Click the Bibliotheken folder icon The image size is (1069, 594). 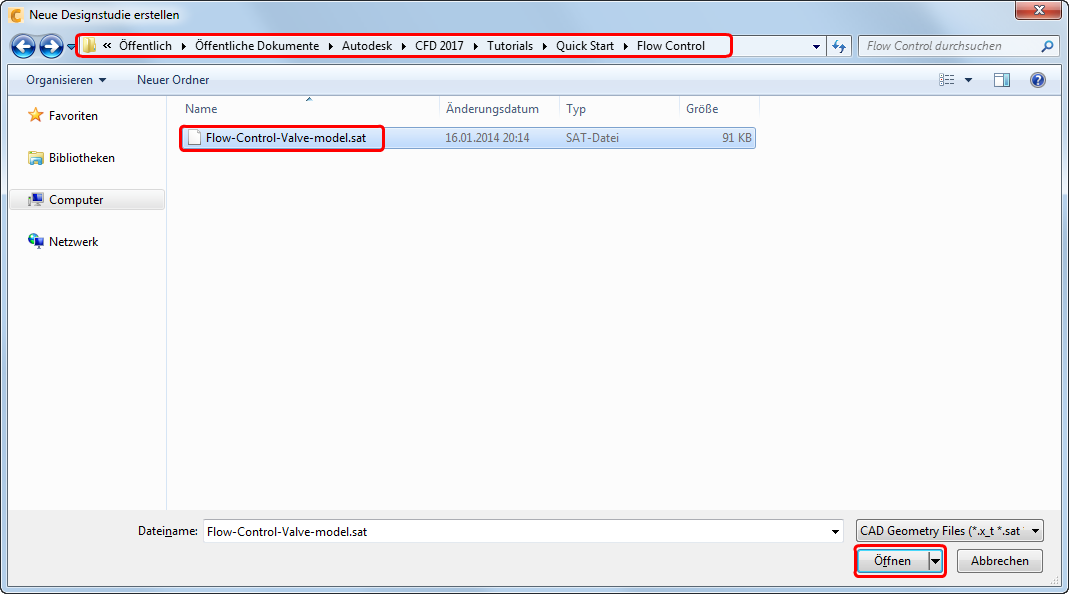(x=35, y=158)
